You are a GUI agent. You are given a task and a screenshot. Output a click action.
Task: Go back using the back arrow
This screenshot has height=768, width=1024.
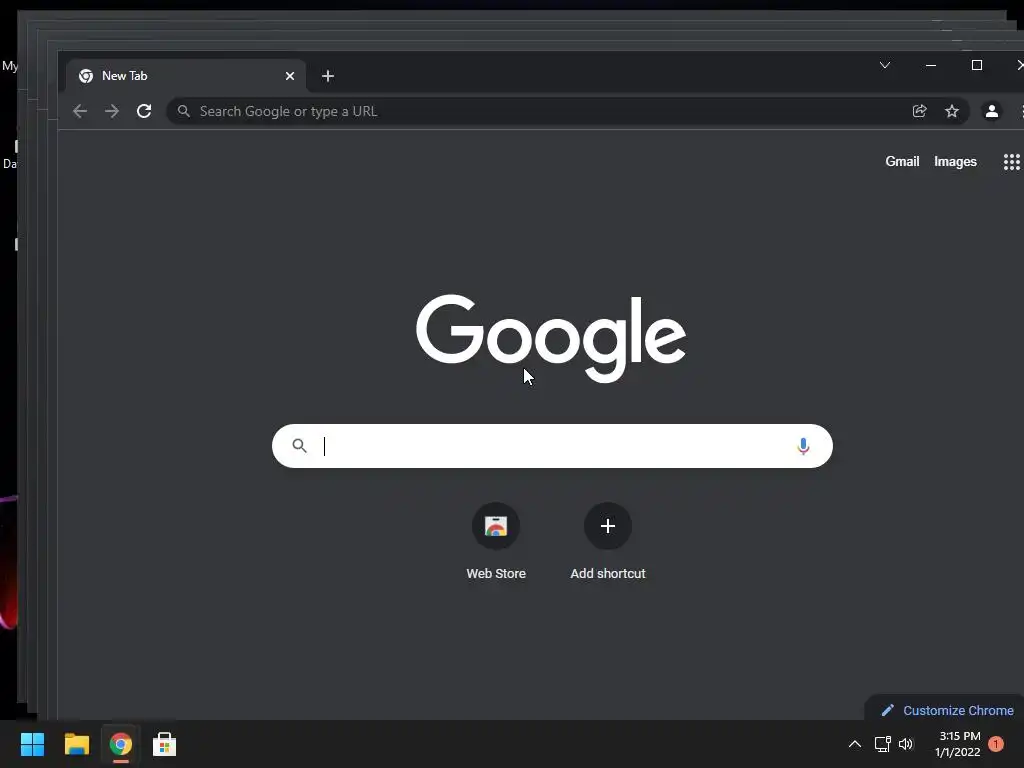coord(80,111)
